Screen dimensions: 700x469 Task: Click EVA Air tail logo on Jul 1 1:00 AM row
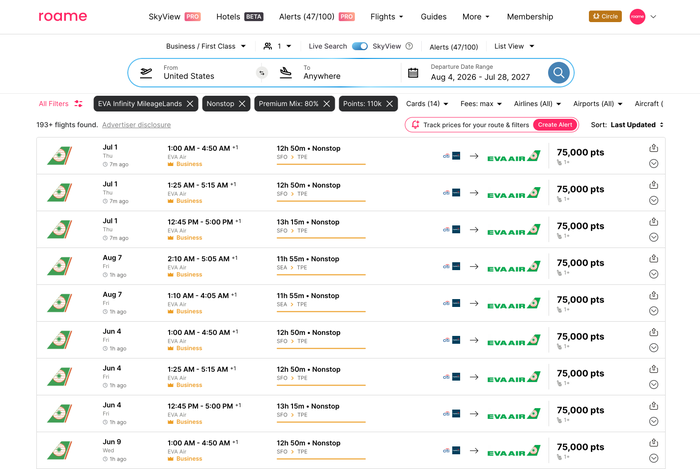pos(60,156)
